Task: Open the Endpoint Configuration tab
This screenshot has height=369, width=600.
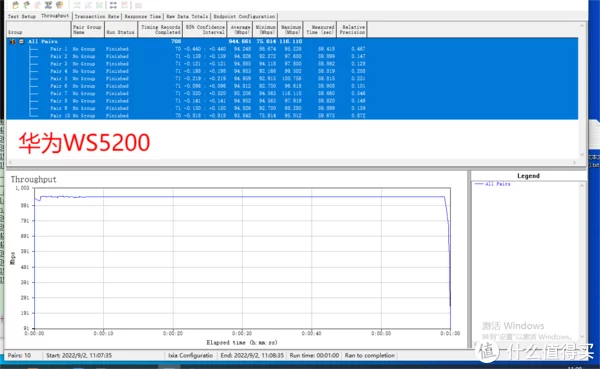Action: coord(244,16)
